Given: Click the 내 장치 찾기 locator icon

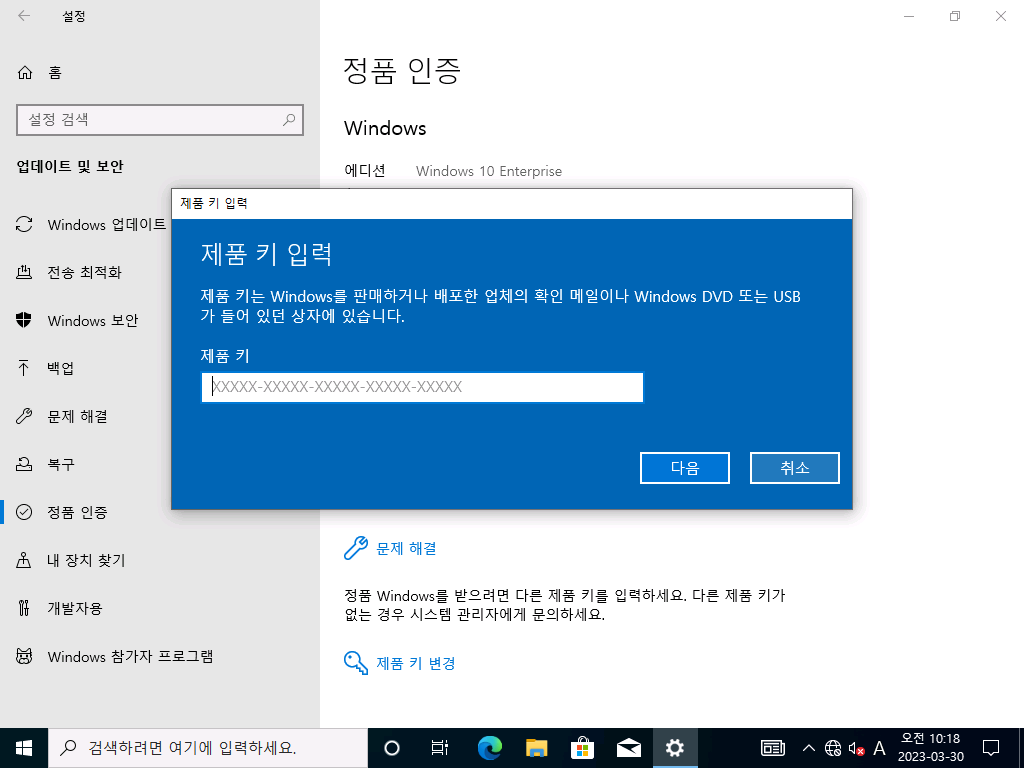Looking at the screenshot, I should 24,560.
